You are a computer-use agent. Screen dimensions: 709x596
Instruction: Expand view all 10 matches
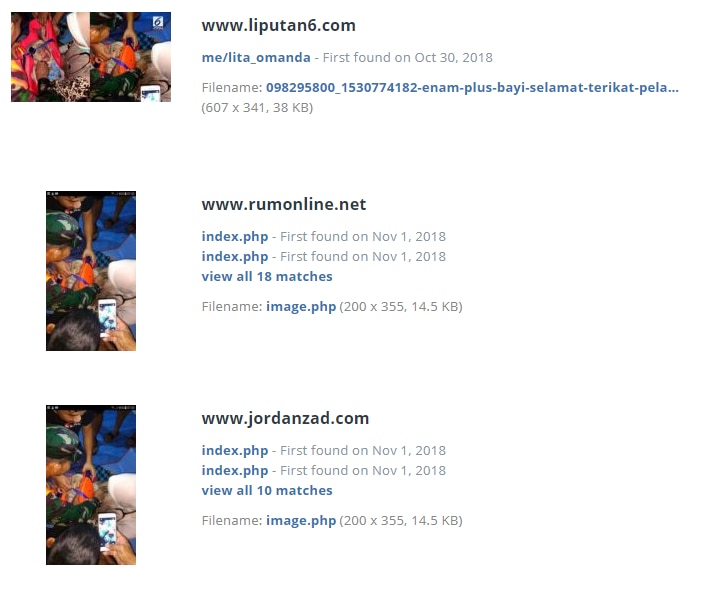point(267,490)
